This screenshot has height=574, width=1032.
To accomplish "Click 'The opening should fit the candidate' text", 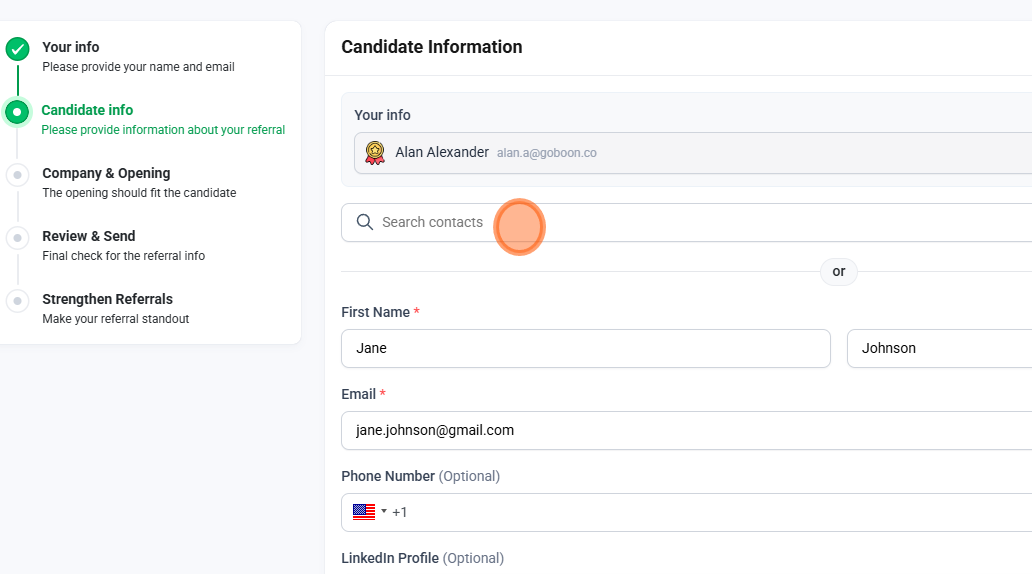I will (139, 193).
